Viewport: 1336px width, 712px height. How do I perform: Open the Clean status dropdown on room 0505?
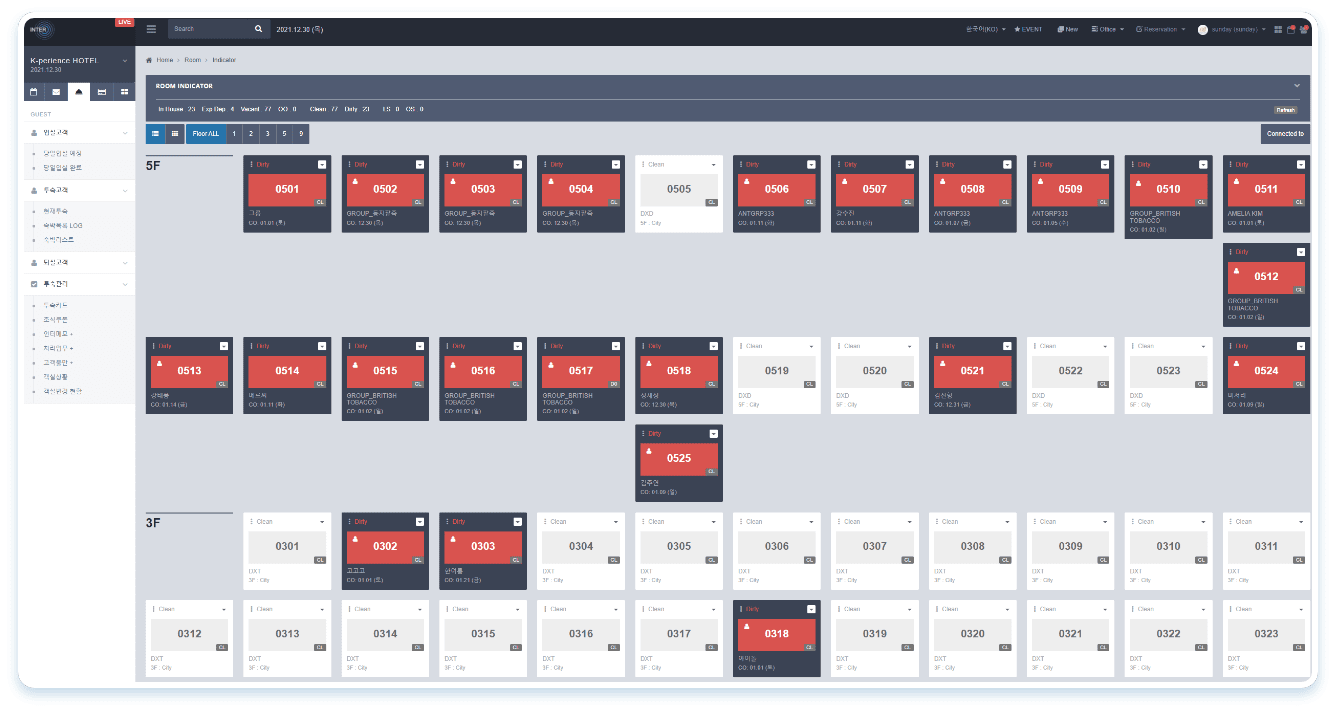pyautogui.click(x=713, y=164)
